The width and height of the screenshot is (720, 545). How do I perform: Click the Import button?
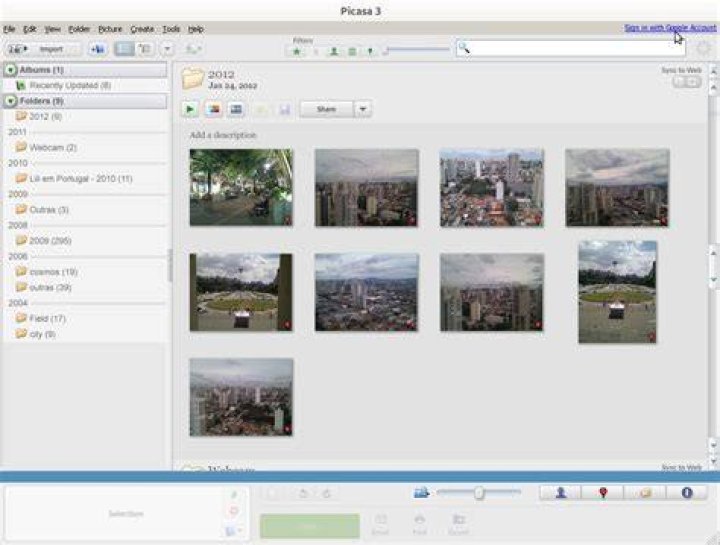pos(44,49)
